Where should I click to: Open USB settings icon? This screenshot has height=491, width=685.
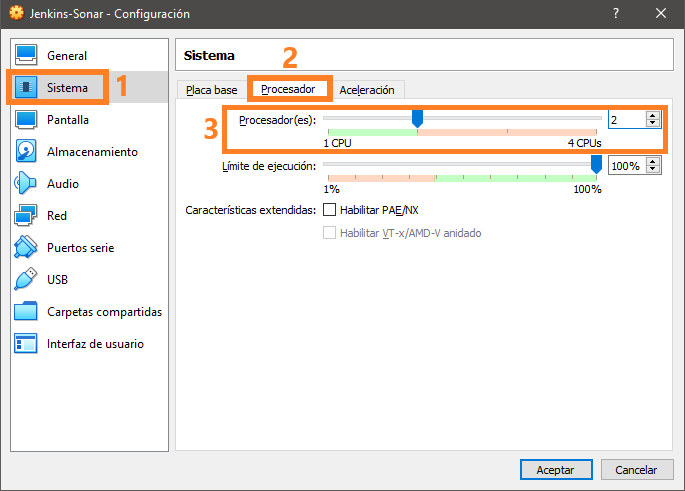click(x=27, y=280)
